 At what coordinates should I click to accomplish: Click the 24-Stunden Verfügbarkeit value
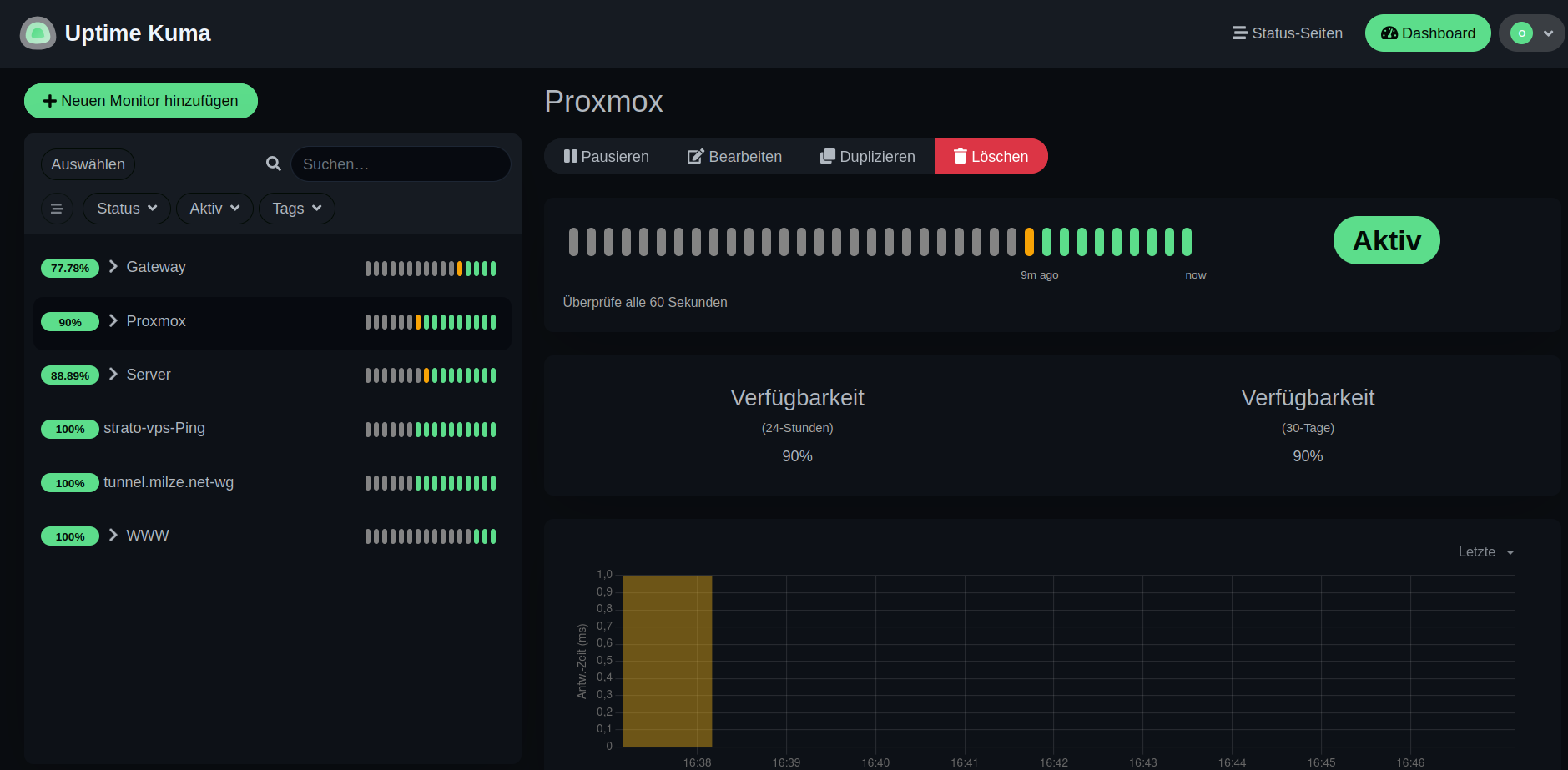click(797, 456)
